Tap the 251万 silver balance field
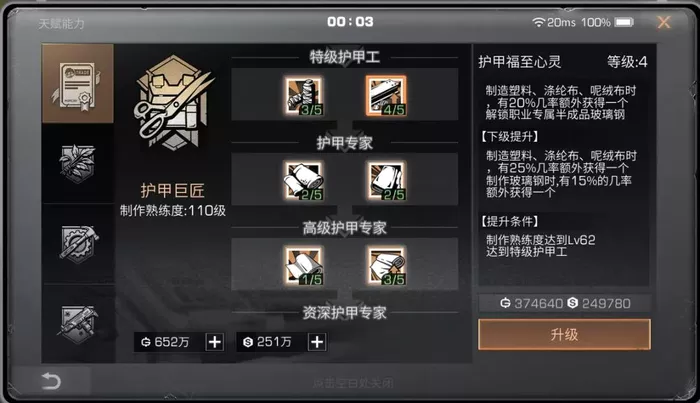The width and height of the screenshot is (700, 403). tap(272, 342)
